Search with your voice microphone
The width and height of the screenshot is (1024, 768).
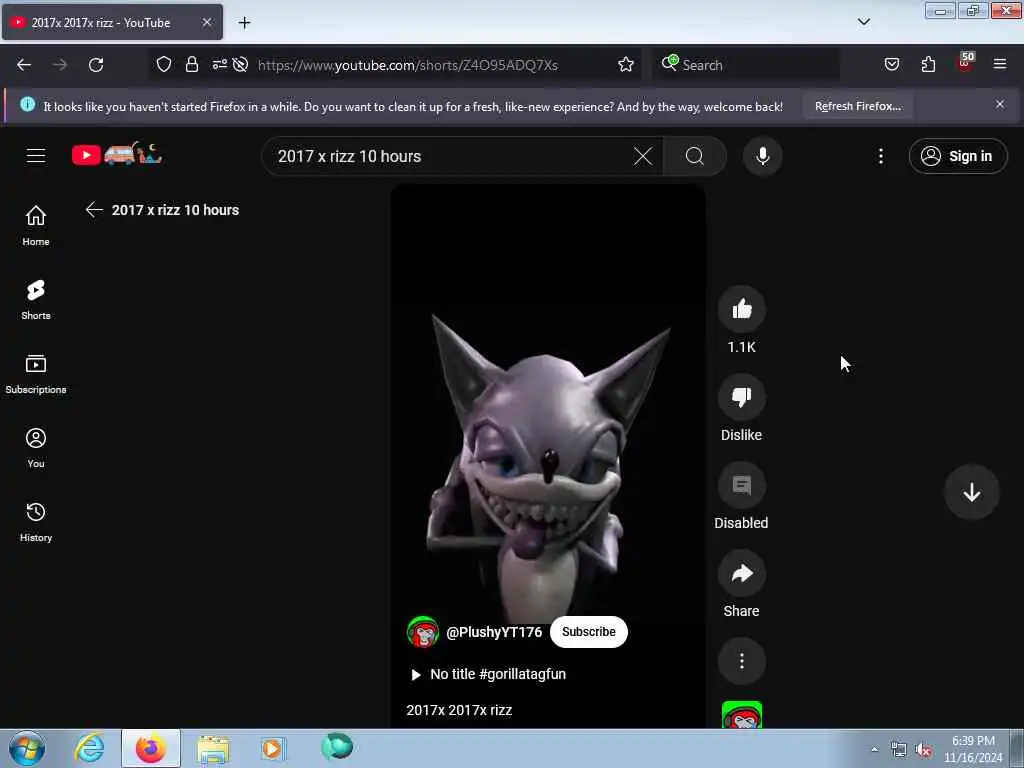click(x=762, y=156)
